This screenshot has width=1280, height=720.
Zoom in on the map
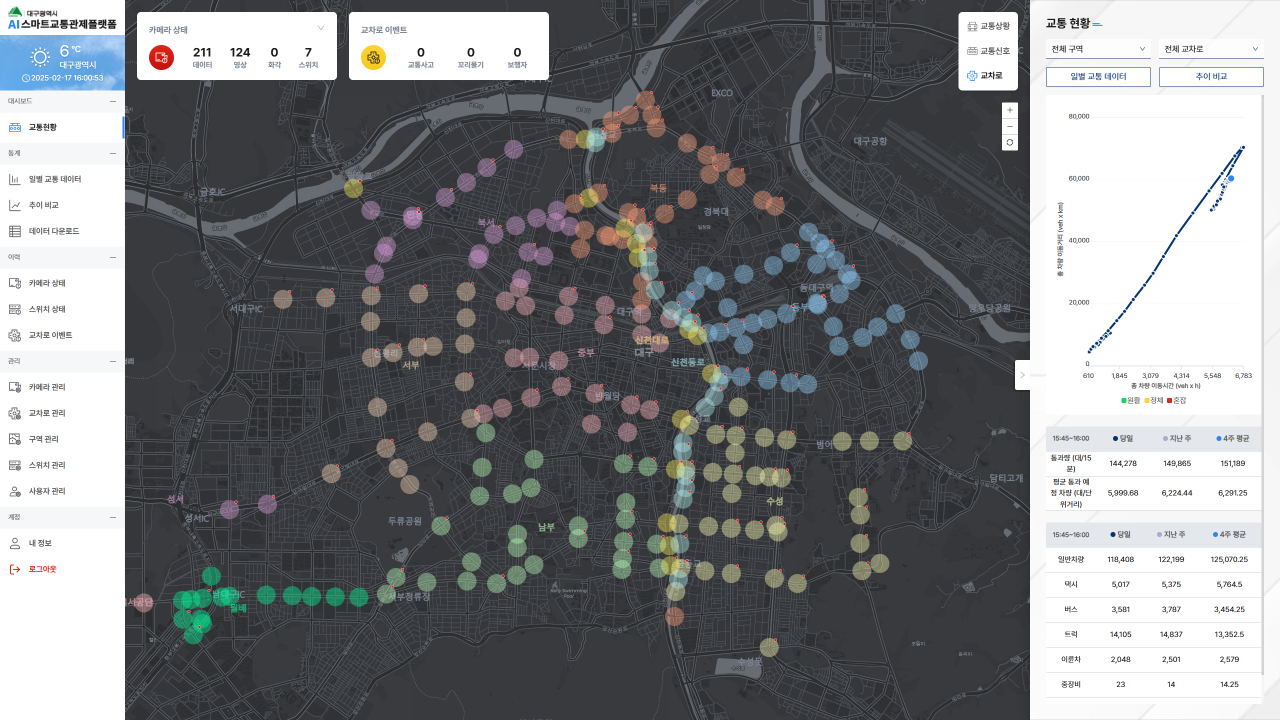click(x=1010, y=110)
